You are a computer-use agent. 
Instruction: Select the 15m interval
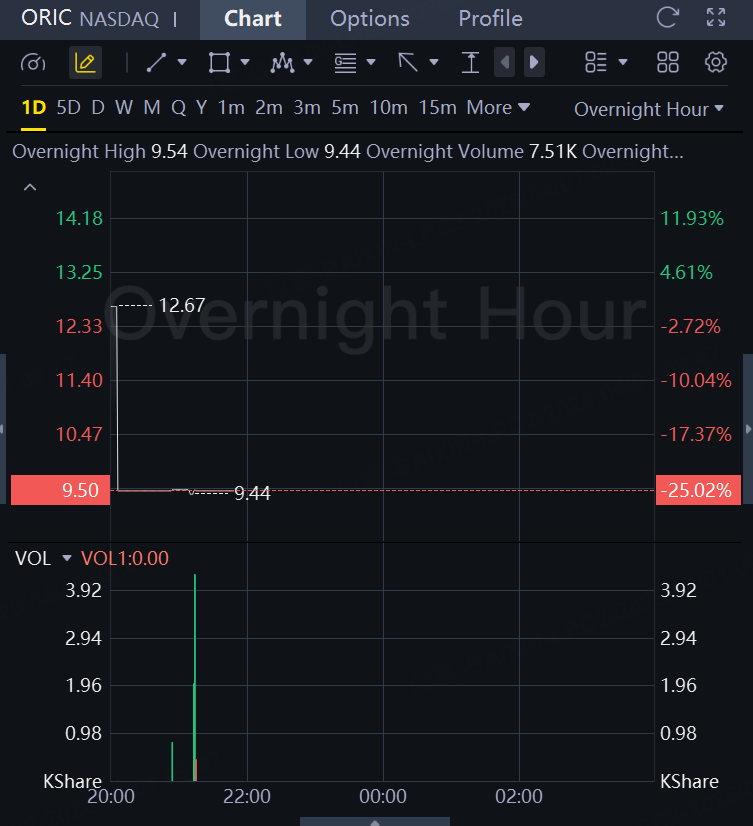(437, 108)
